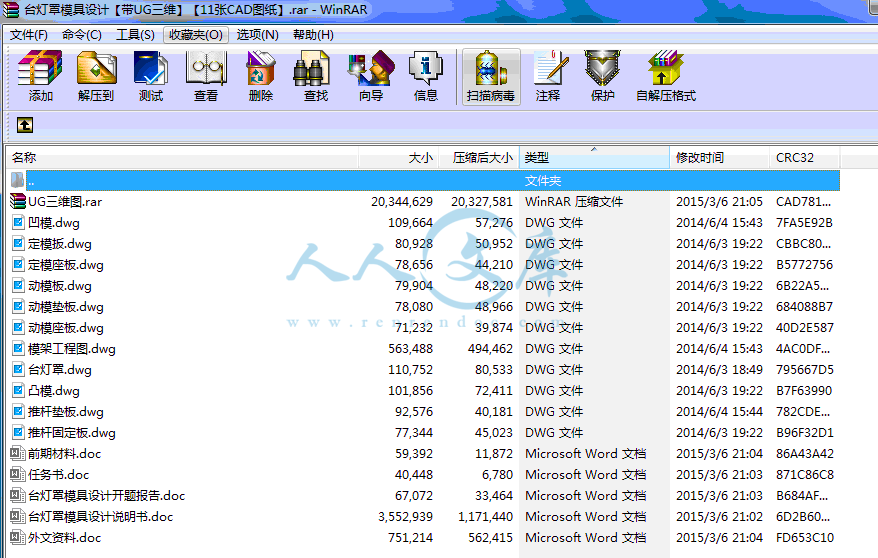
Task: Sort by the Type (类型) column header
Action: [x=594, y=158]
